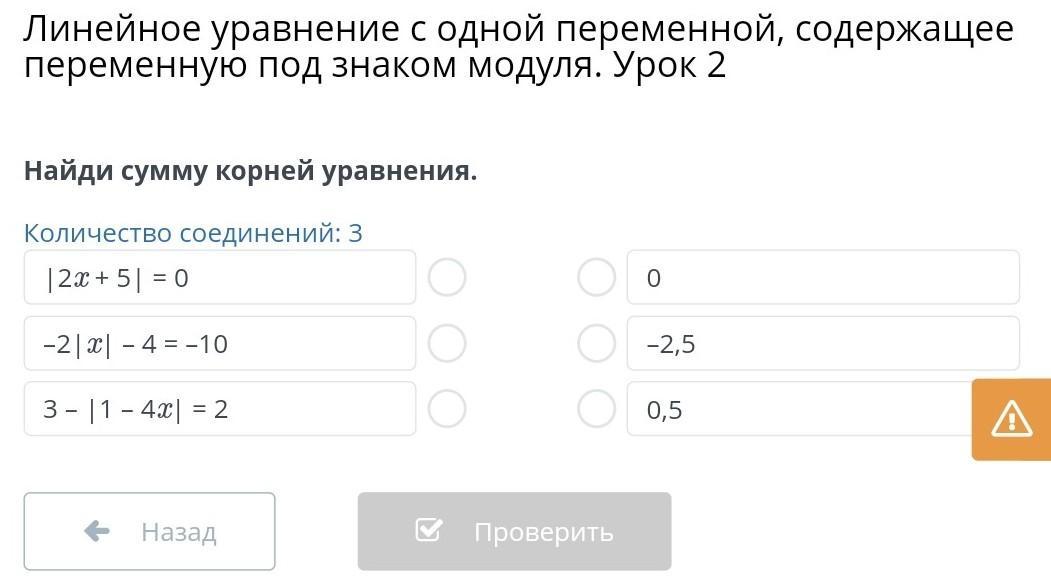This screenshot has height=587, width=1051.
Task: Click the answer box containing 0,5
Action: coord(800,408)
